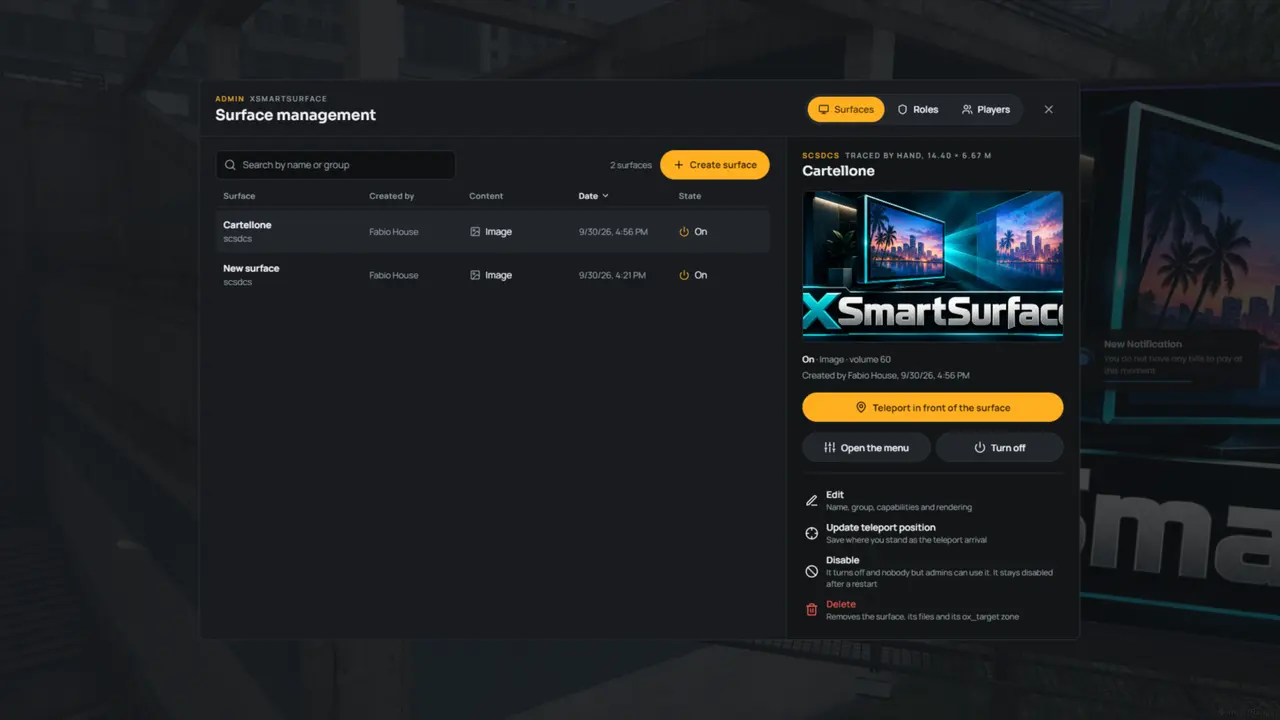The height and width of the screenshot is (720, 1280).
Task: Edit name, group, capabilities and rendering
Action: (x=932, y=501)
